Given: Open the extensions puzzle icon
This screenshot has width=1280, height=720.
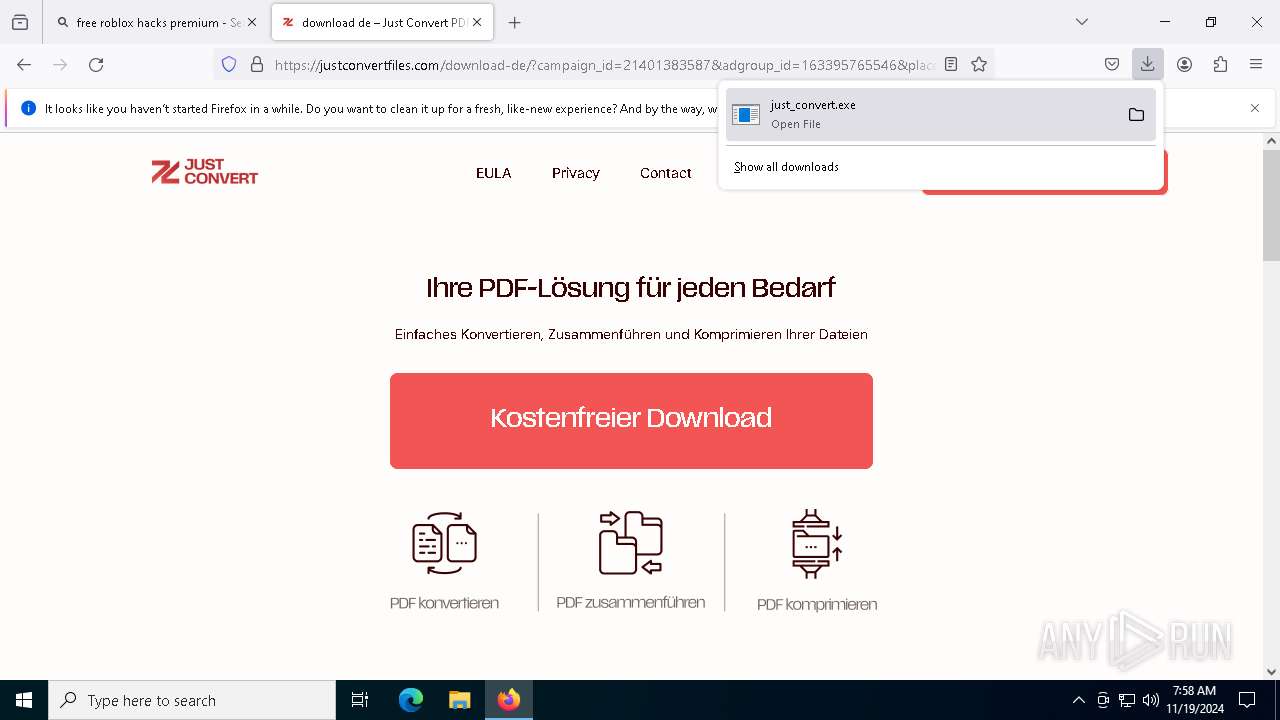Looking at the screenshot, I should 1220,65.
